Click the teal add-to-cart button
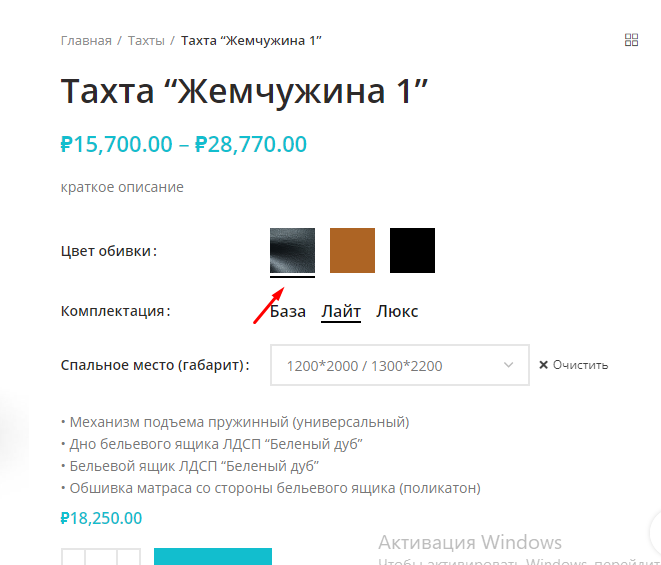 [x=213, y=557]
